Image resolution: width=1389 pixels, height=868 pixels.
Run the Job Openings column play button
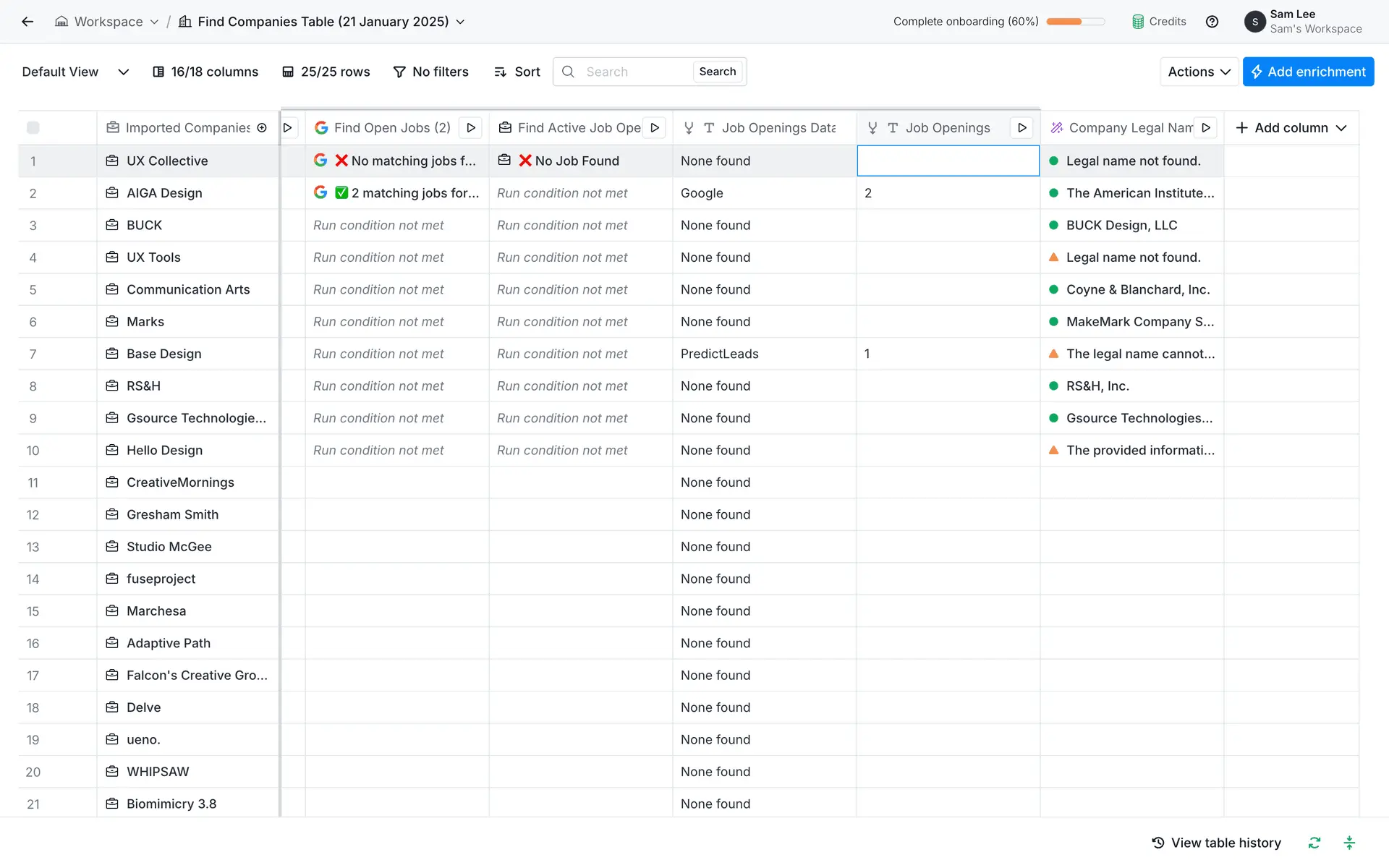point(1021,128)
